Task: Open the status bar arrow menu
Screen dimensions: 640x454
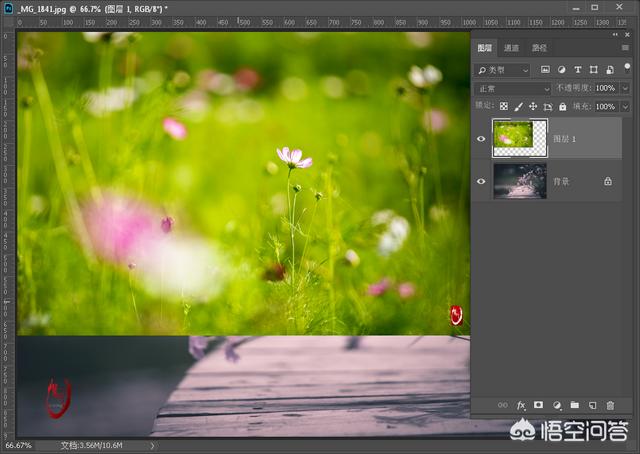Action: [152, 445]
